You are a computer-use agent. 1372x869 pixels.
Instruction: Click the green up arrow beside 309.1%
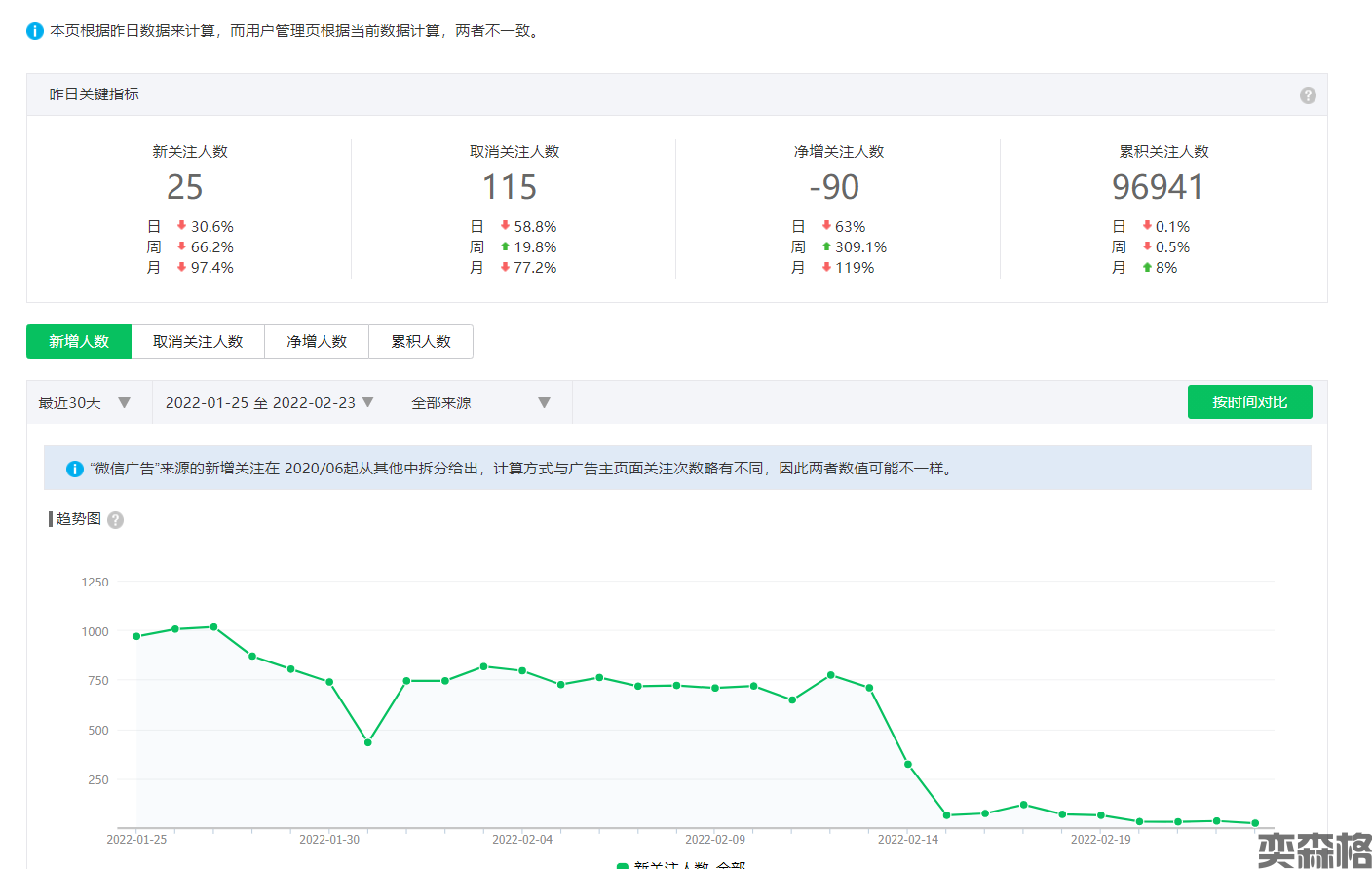[x=826, y=247]
